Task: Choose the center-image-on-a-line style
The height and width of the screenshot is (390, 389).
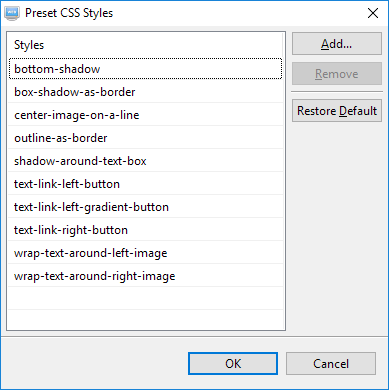Action: pyautogui.click(x=145, y=115)
